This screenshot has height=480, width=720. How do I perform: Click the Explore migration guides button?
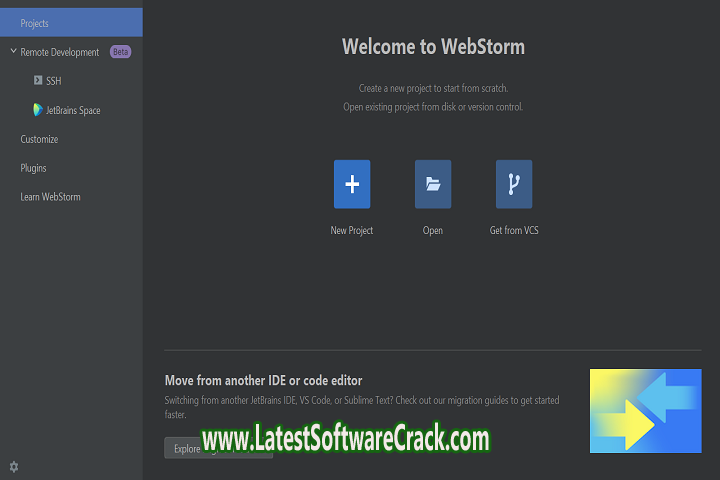(219, 448)
